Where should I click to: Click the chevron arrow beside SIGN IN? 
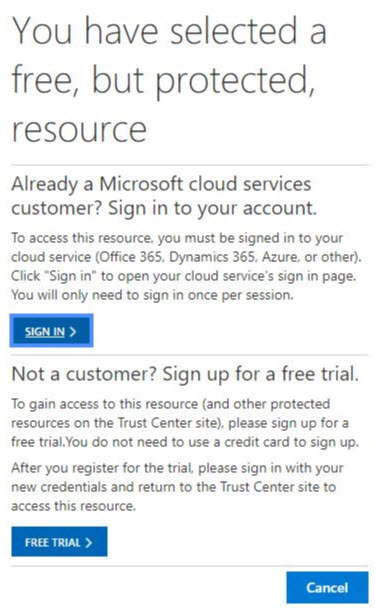(x=73, y=332)
